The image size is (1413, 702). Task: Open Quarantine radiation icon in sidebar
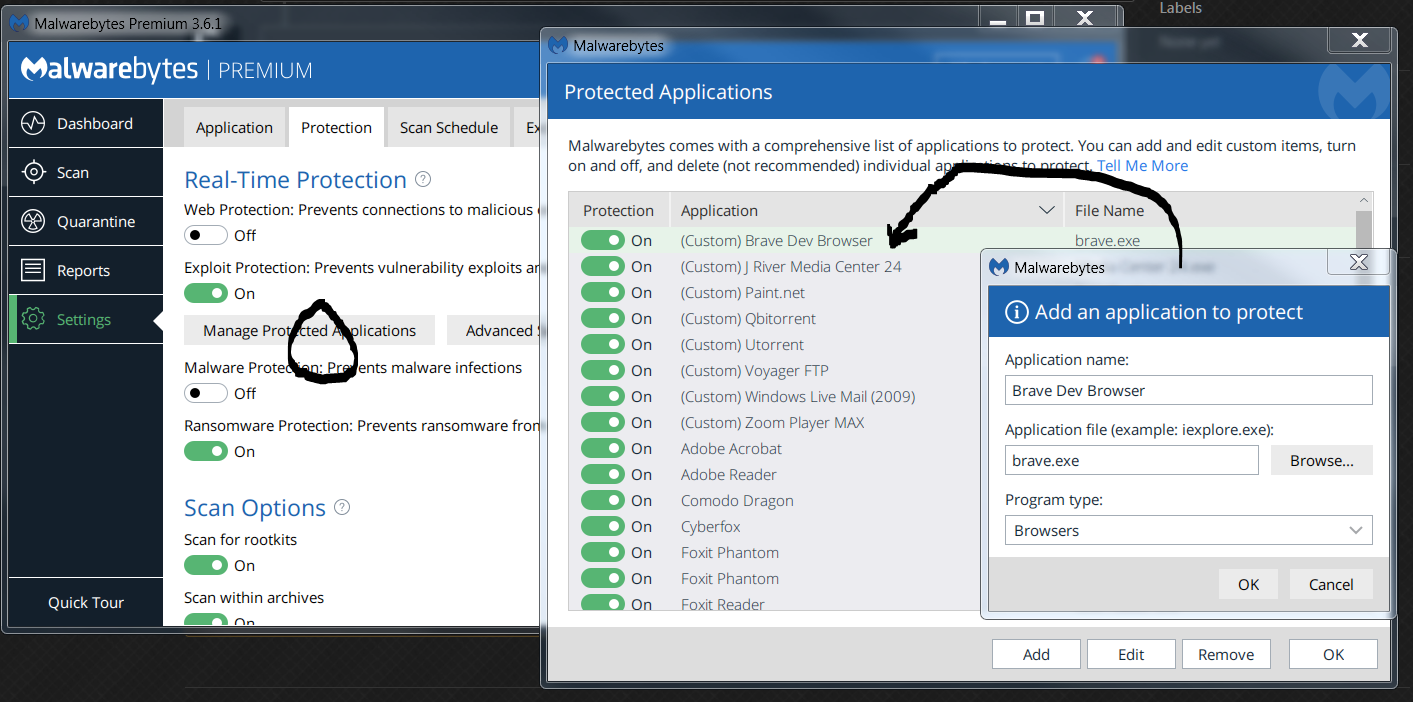tap(34, 221)
